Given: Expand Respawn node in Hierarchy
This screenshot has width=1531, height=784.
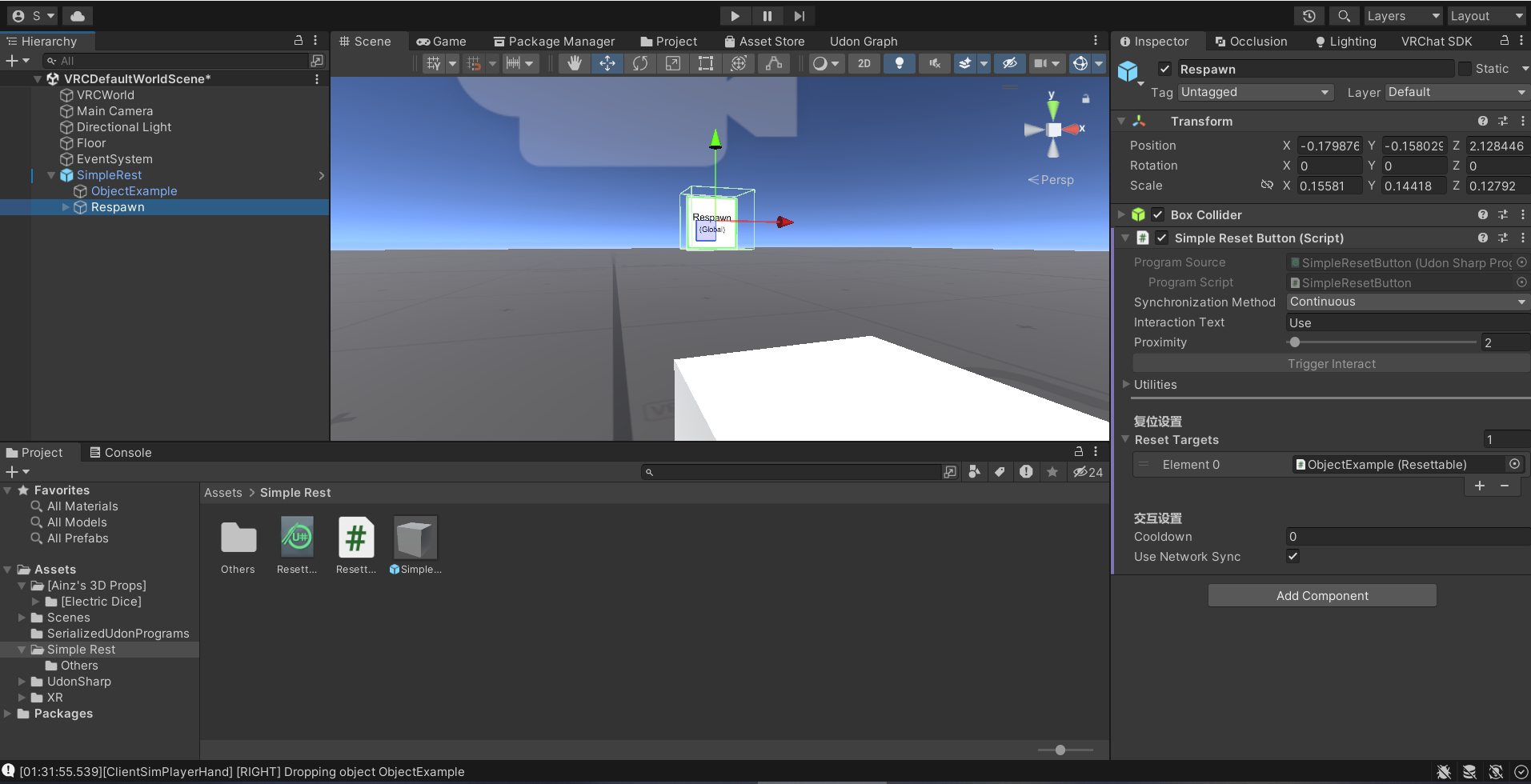Looking at the screenshot, I should (66, 206).
